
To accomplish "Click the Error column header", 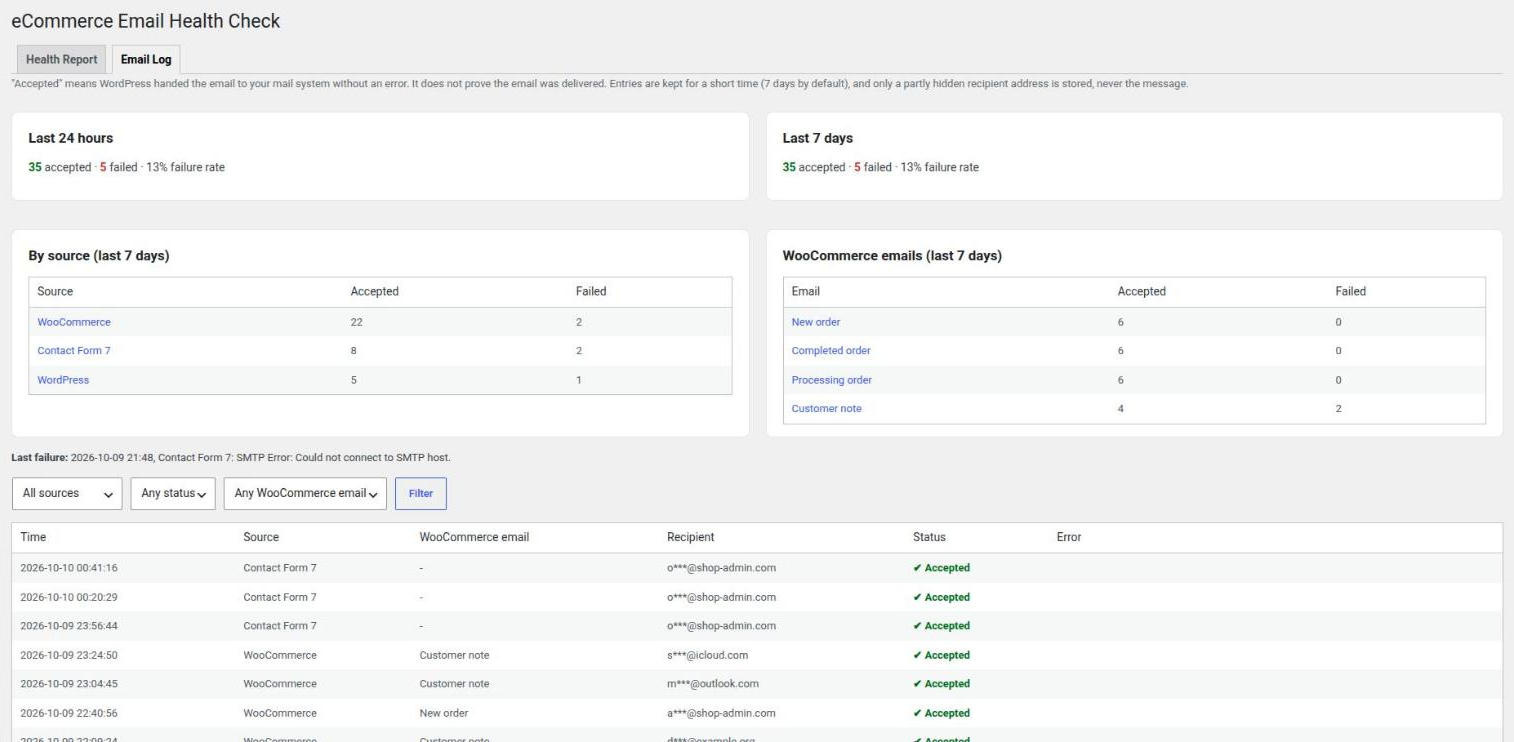I will click(x=1069, y=537).
